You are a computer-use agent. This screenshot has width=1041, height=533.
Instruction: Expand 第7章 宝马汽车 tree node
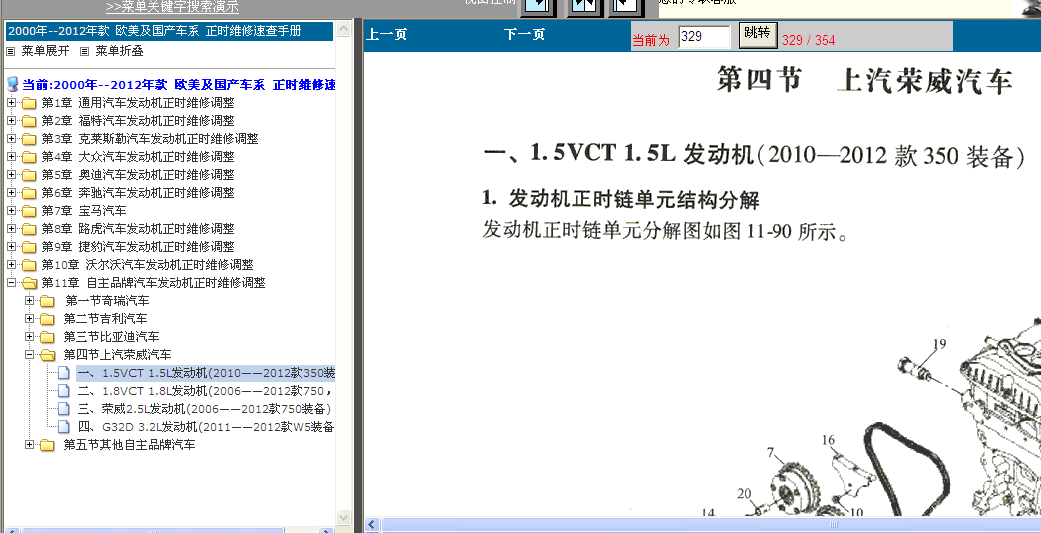[11, 210]
